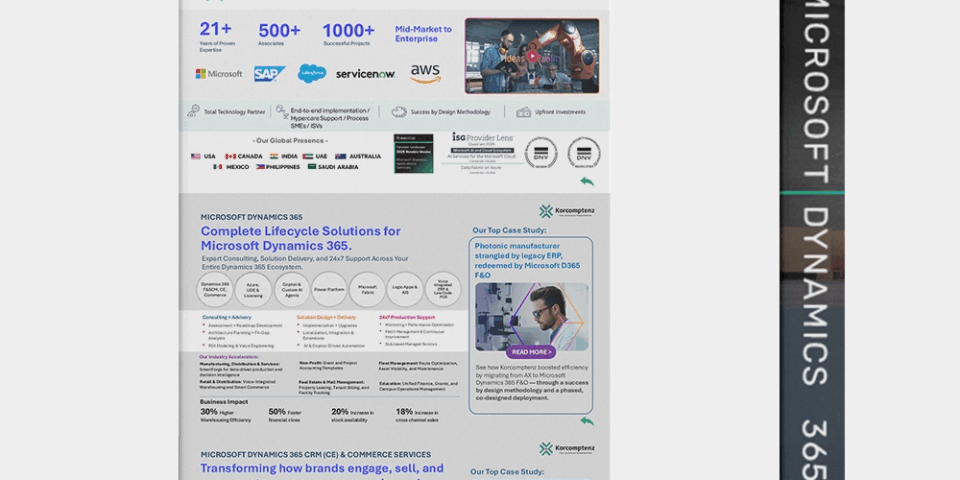Click the UAE flag
The height and width of the screenshot is (480, 960).
(x=307, y=156)
